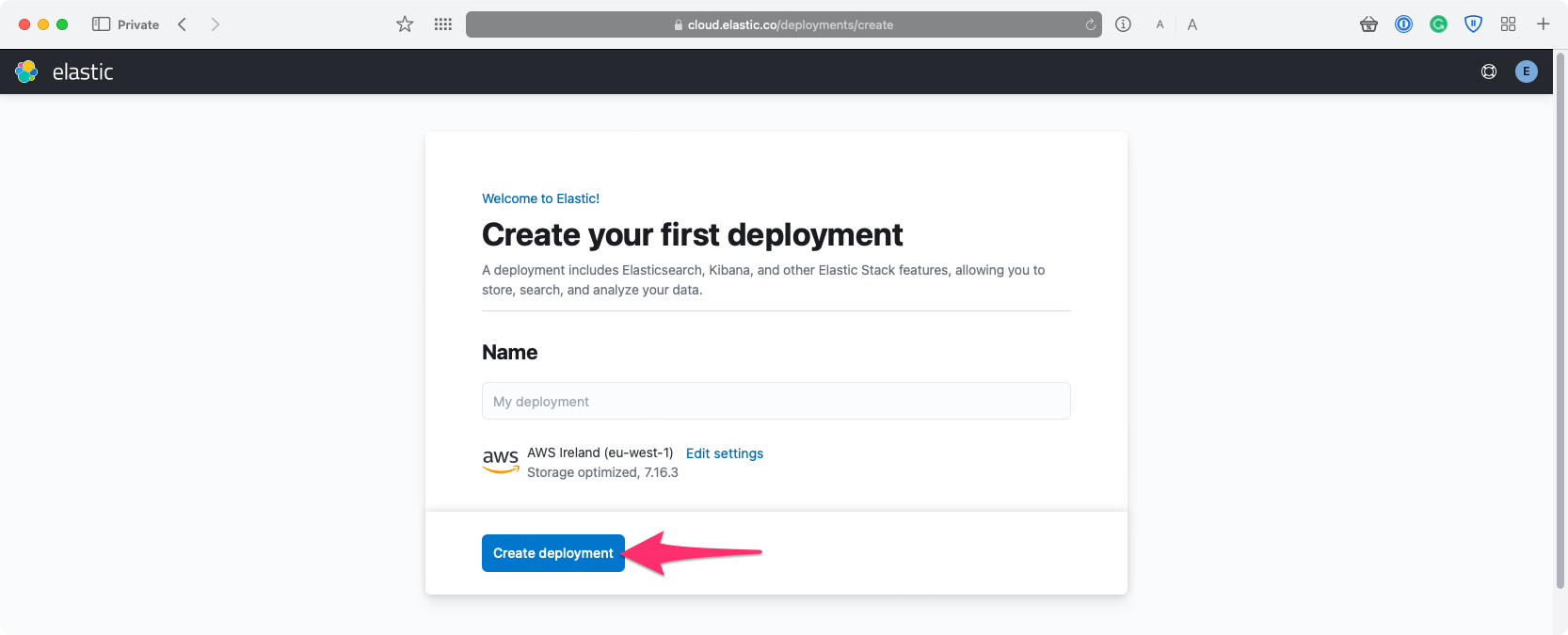Open the Bitwarden shield extension icon
Screen dimensions: 1568x635
tap(1473, 24)
